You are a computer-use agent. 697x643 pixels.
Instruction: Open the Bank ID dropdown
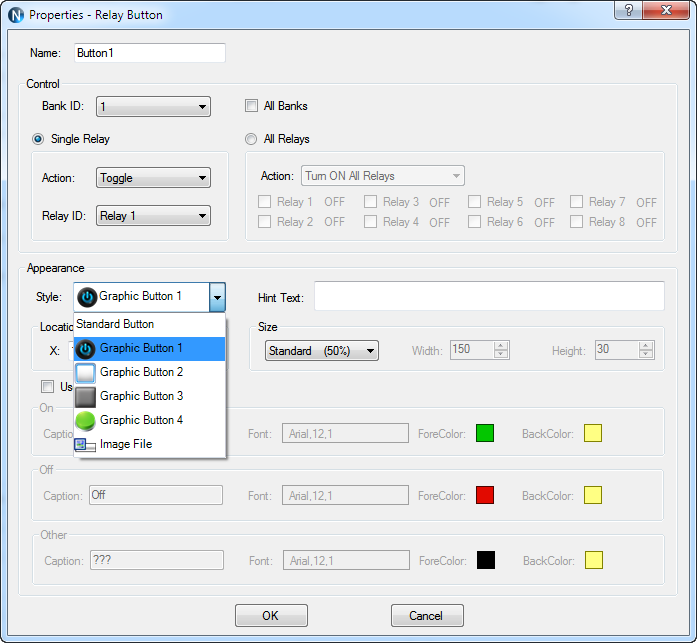click(x=153, y=107)
